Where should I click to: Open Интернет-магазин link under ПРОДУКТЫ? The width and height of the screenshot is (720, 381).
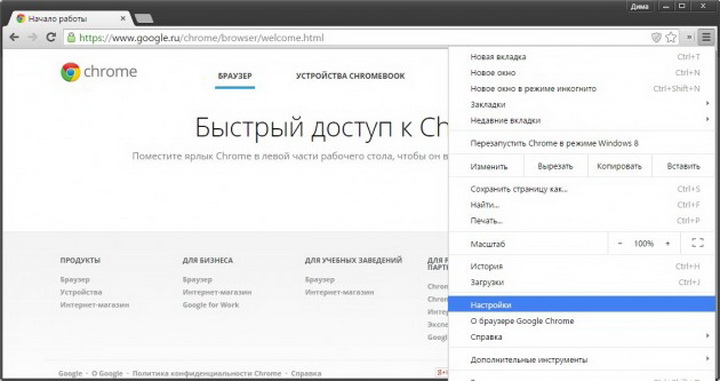click(95, 305)
